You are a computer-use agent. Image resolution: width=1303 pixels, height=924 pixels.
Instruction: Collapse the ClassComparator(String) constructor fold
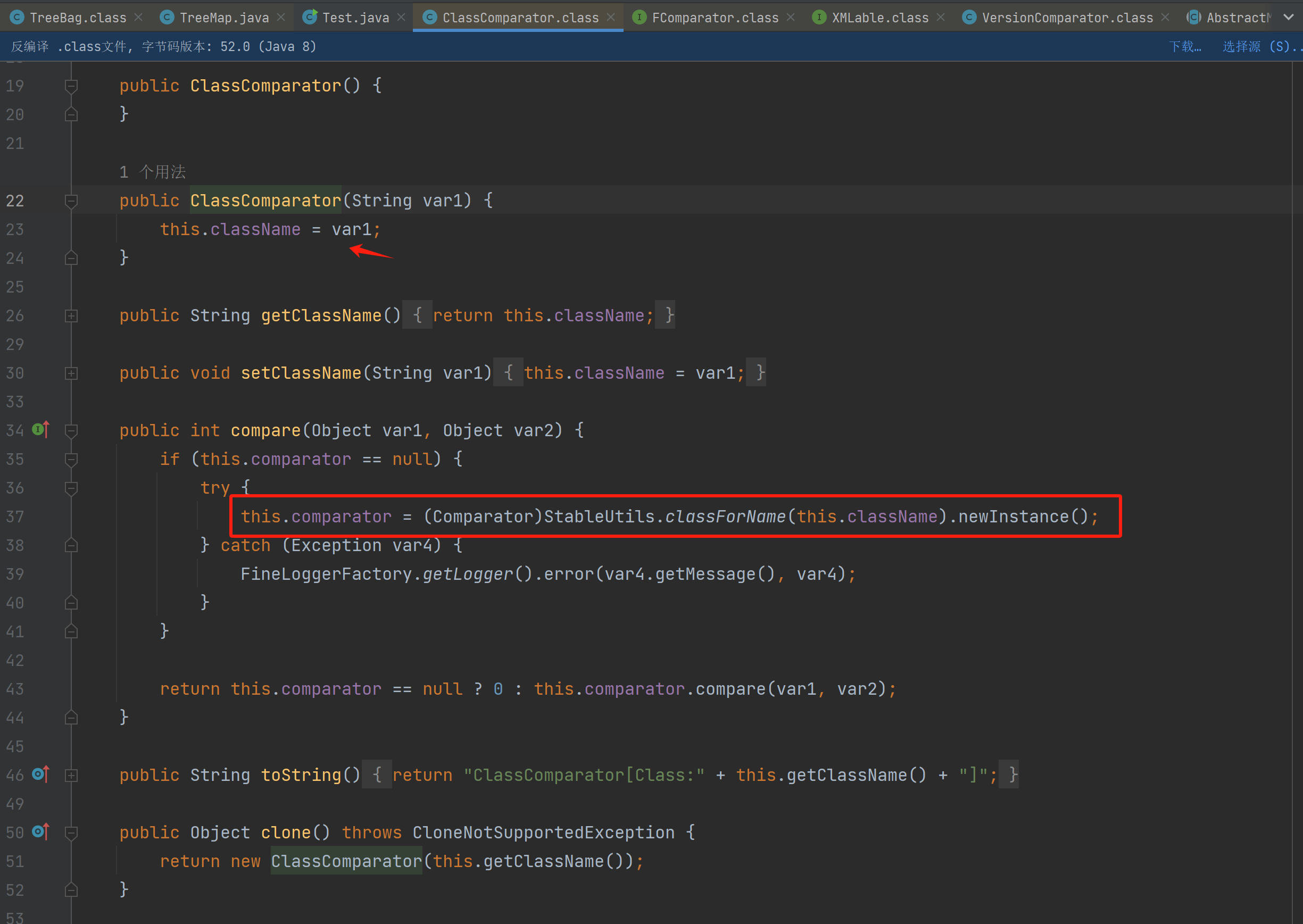pos(71,201)
